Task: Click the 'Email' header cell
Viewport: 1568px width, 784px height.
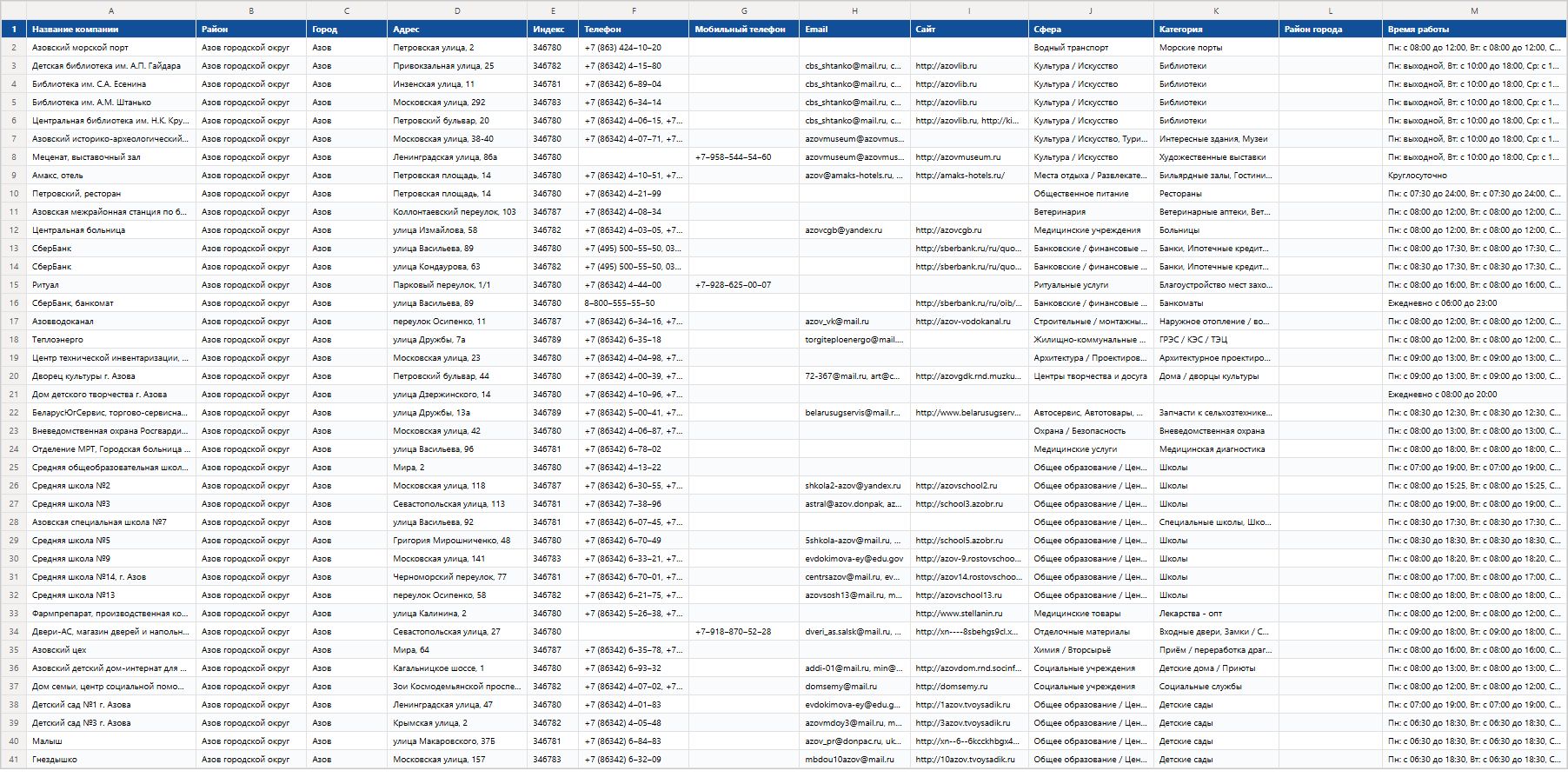Action: tap(854, 30)
